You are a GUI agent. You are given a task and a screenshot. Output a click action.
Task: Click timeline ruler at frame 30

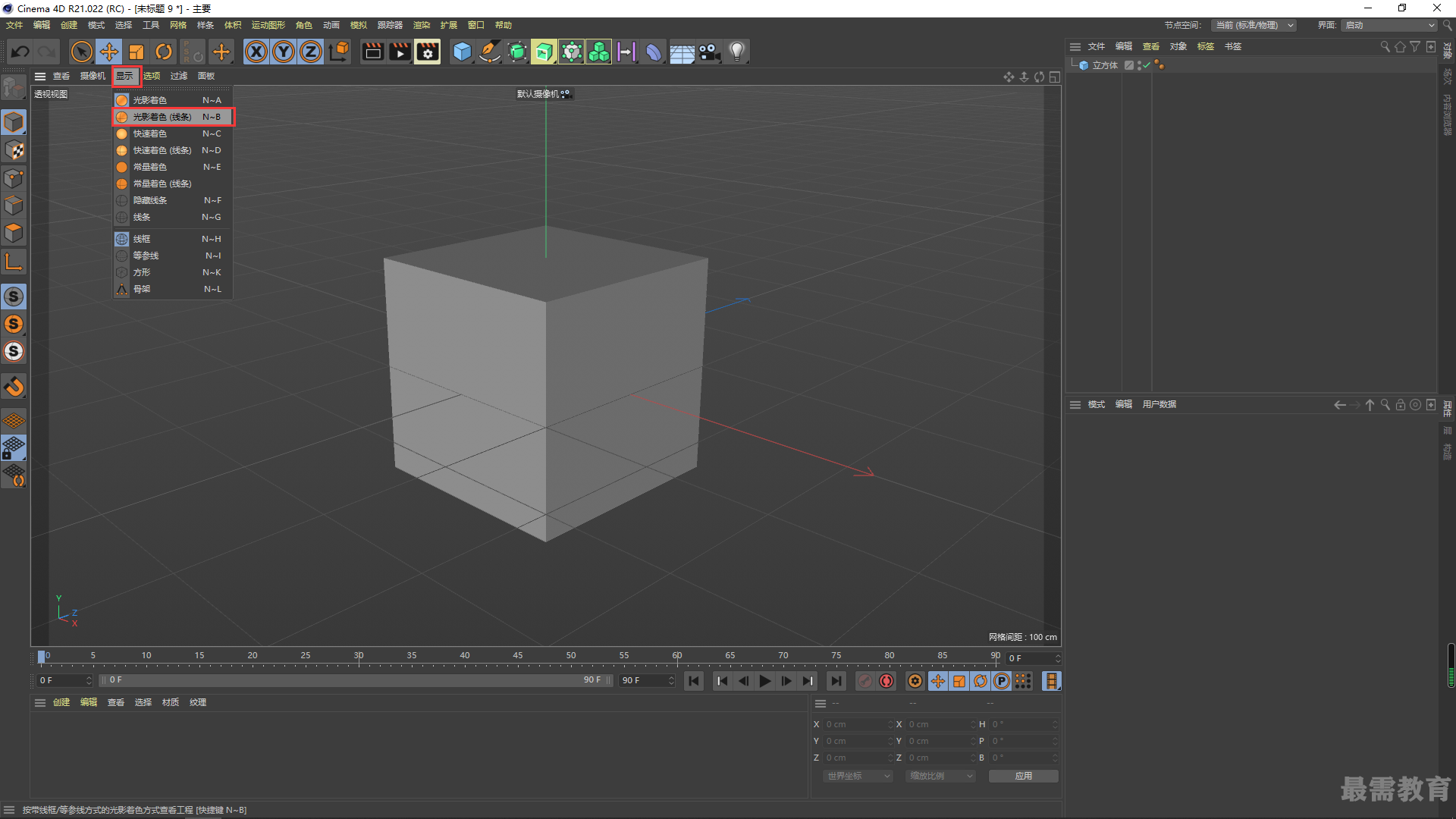pos(359,657)
